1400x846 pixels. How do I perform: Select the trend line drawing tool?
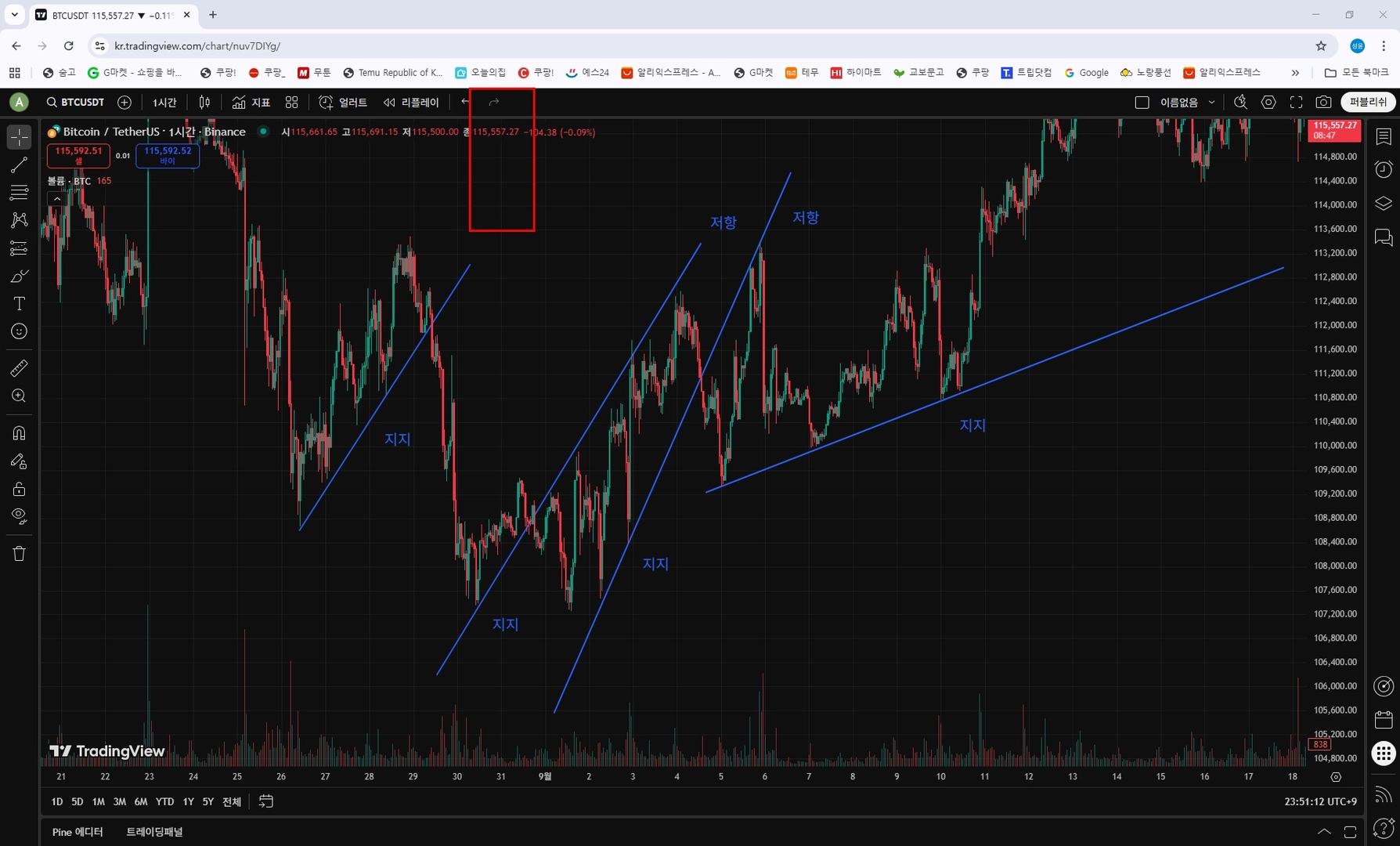pos(19,165)
